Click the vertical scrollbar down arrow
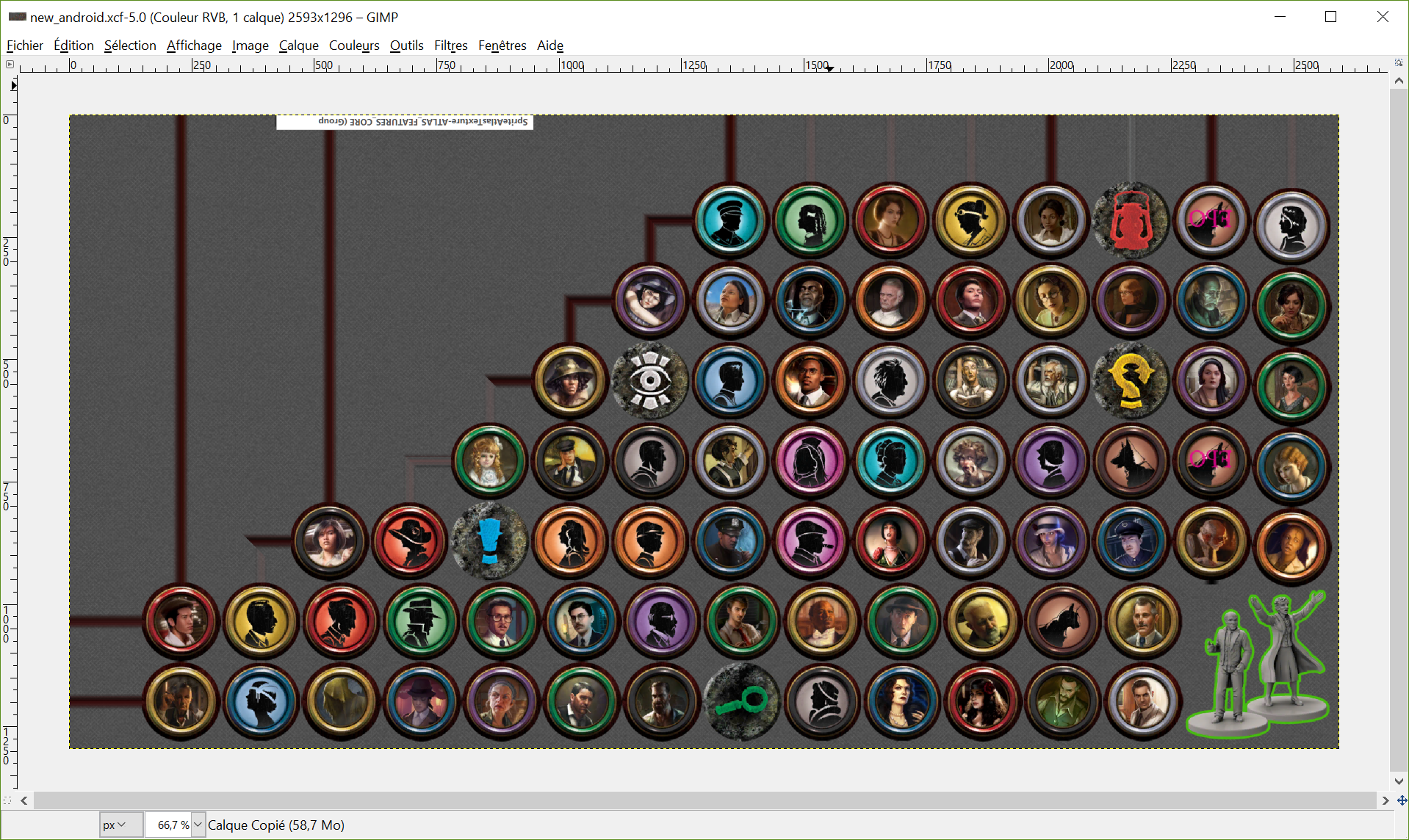 click(x=1399, y=781)
